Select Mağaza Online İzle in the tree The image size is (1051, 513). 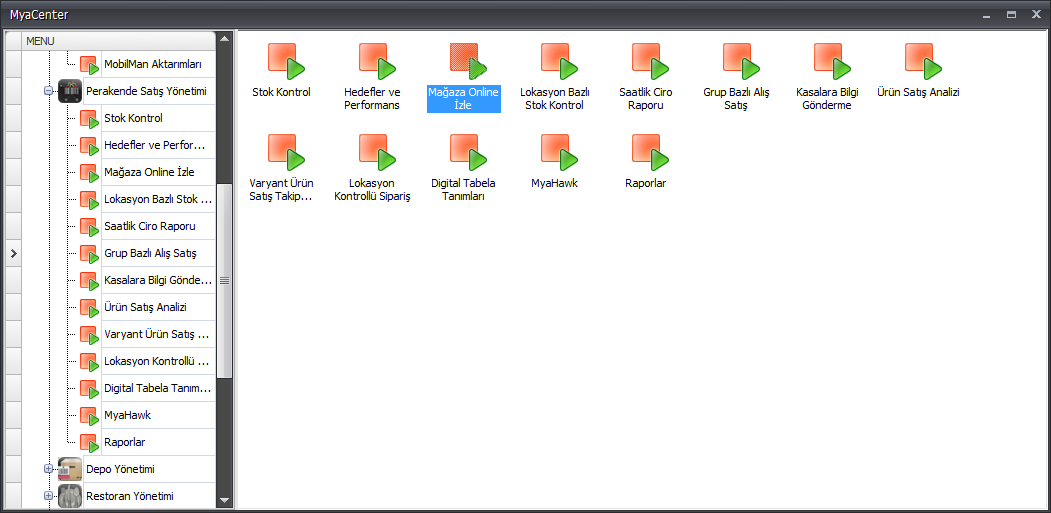click(x=149, y=172)
